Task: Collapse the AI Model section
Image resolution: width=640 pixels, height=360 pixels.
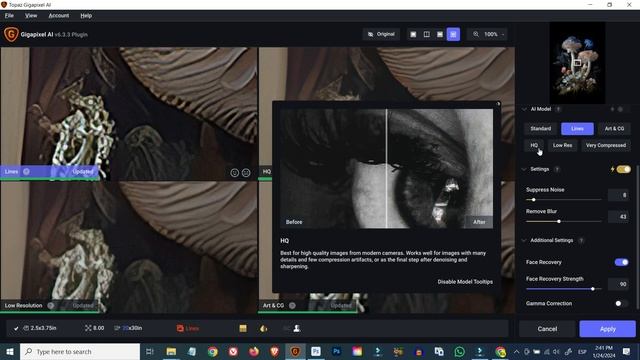Action: (x=524, y=109)
